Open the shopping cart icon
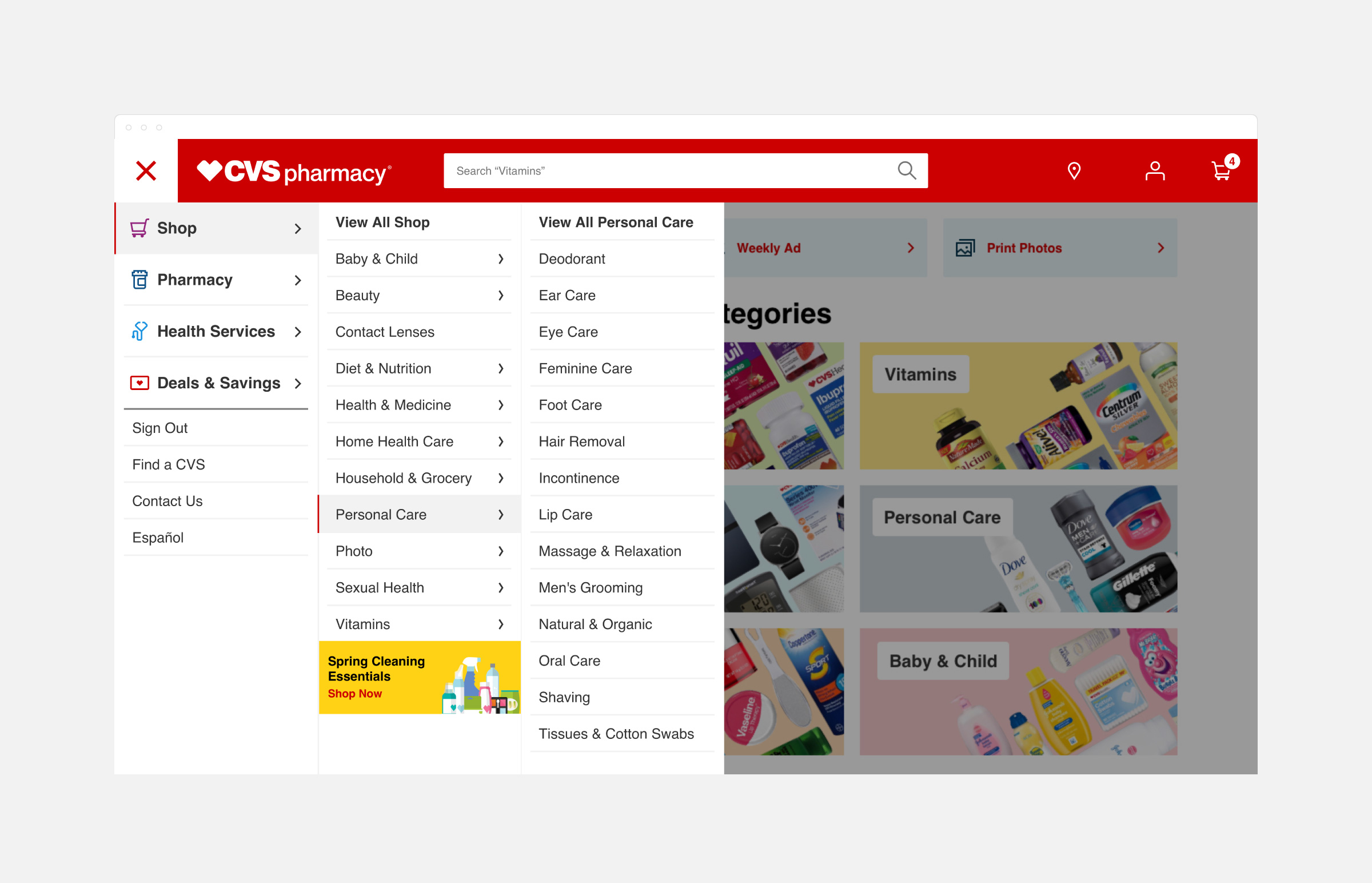The image size is (1372, 883). point(1222,171)
